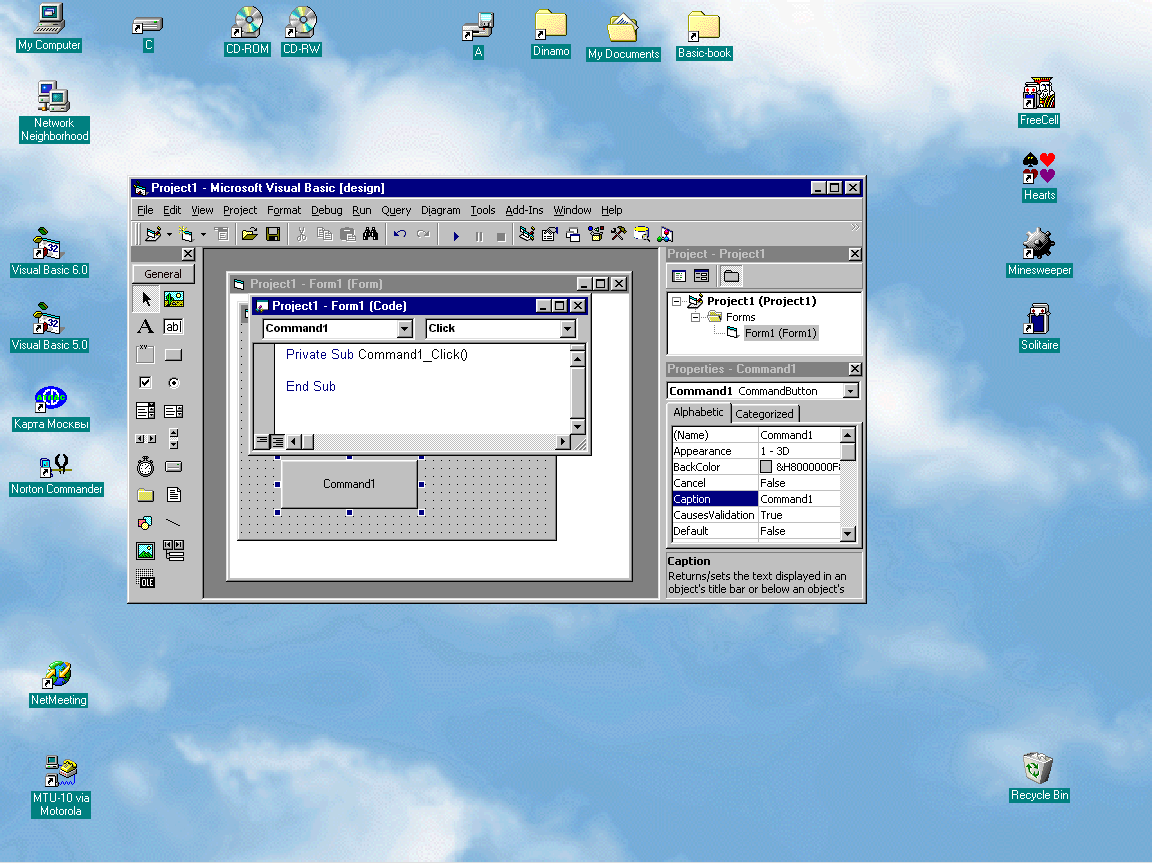This screenshot has height=864, width=1152.
Task: Select the TextBox tool (abl icon)
Action: tap(174, 327)
